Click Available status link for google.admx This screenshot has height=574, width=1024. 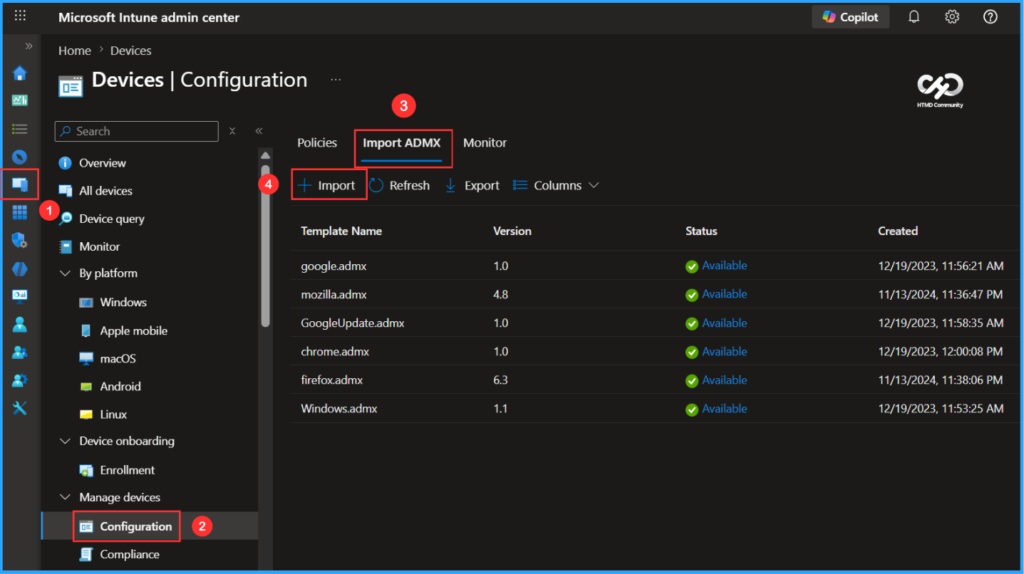[724, 266]
